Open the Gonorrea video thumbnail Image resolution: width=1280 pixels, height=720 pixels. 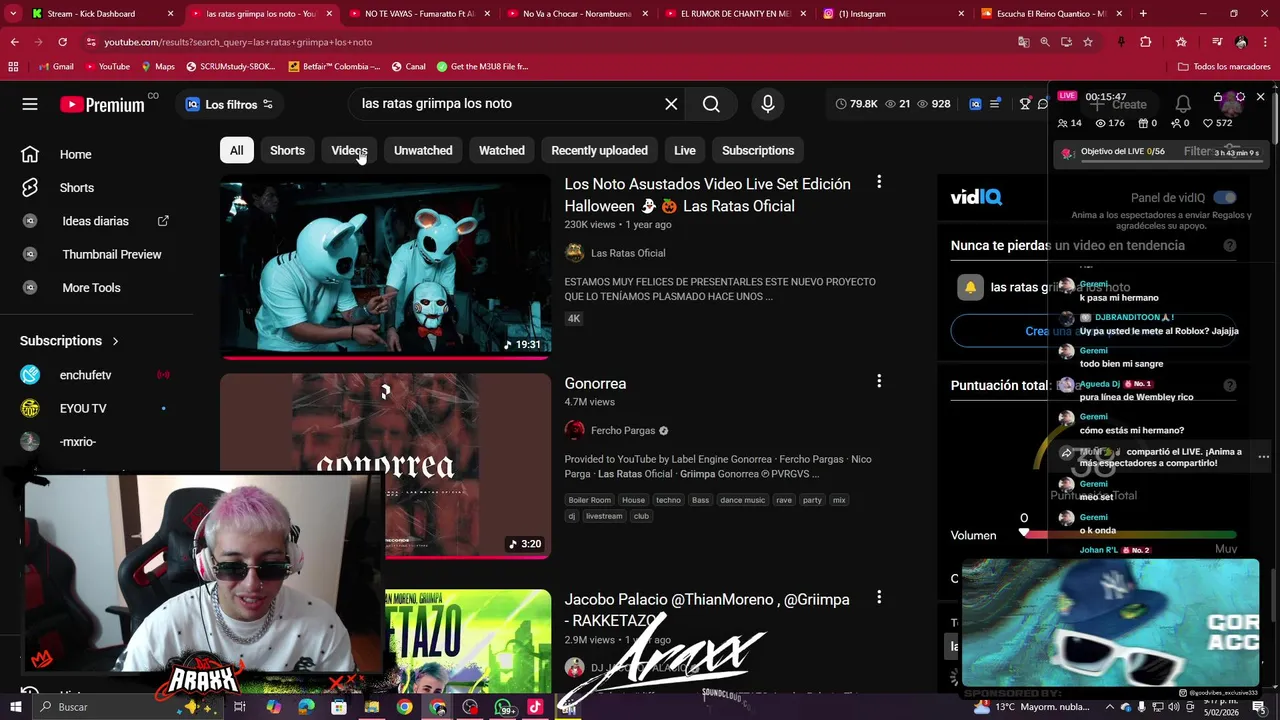pyautogui.click(x=385, y=465)
